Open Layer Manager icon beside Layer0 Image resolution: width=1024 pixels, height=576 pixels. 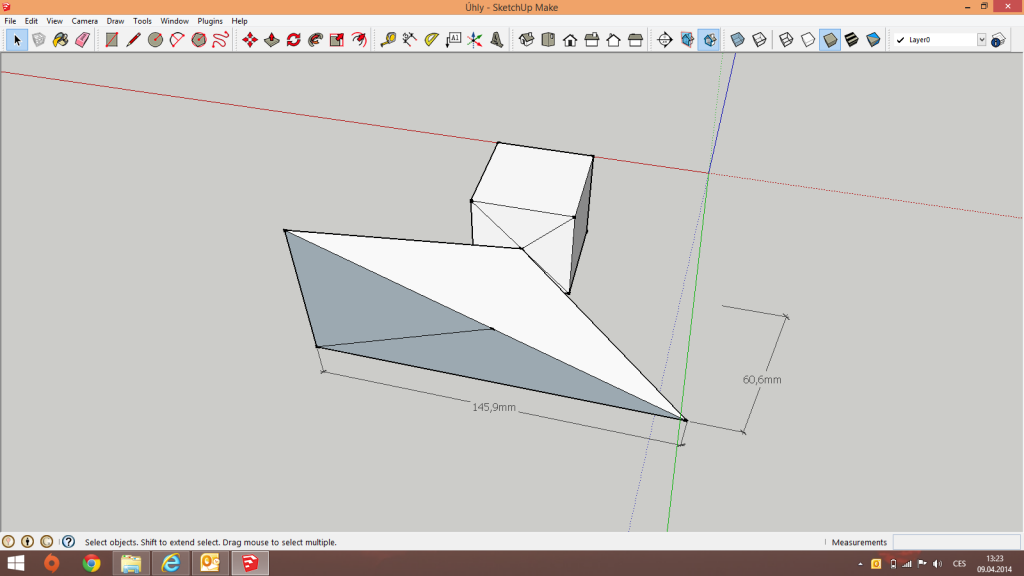tap(998, 40)
